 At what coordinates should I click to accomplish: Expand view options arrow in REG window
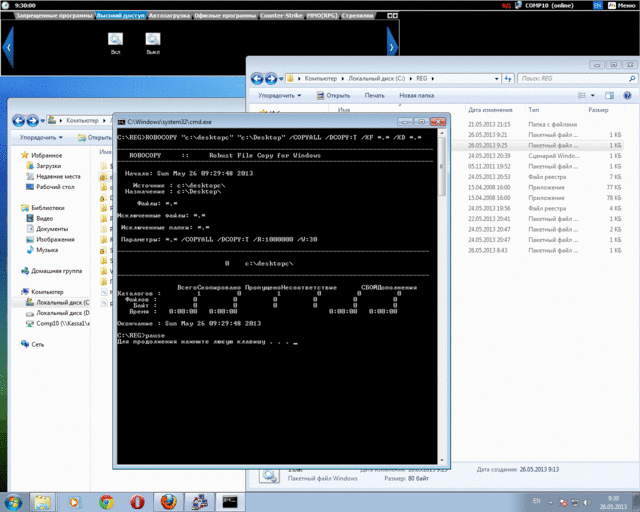[x=593, y=96]
